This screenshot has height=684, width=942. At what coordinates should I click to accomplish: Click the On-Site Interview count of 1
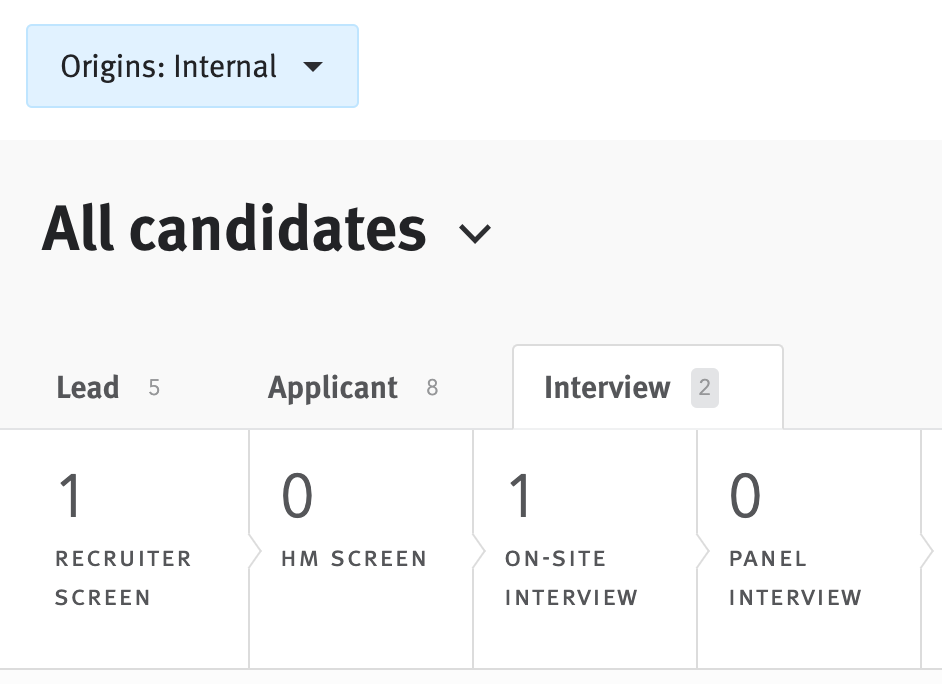click(x=519, y=494)
